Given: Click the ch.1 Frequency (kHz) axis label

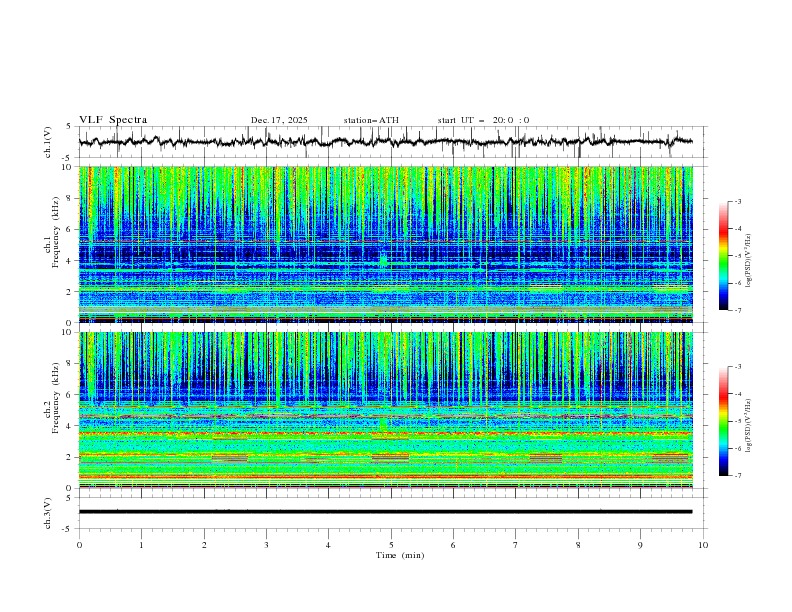Looking at the screenshot, I should click(51, 230).
